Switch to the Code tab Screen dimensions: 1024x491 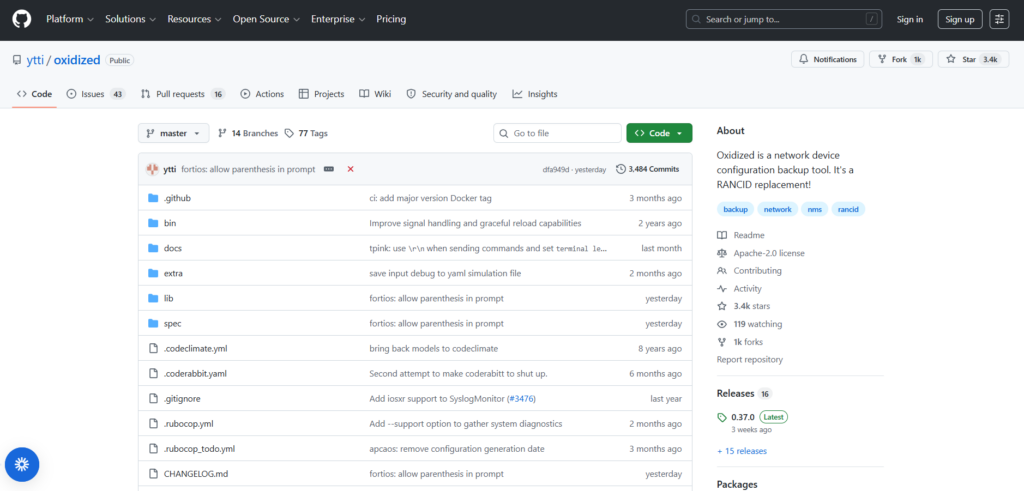coord(35,94)
